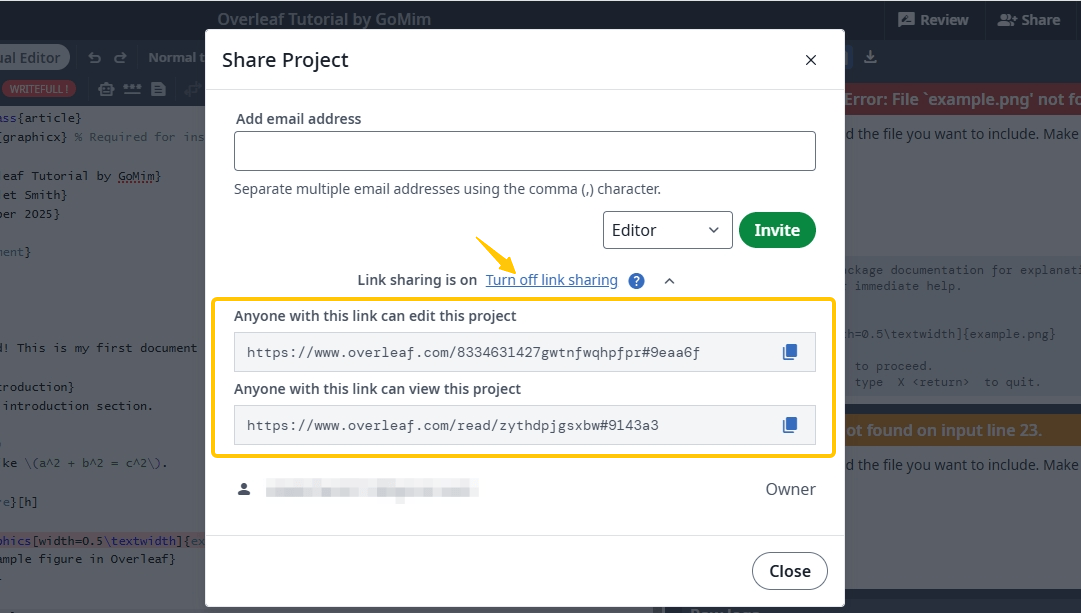Image resolution: width=1081 pixels, height=613 pixels.
Task: Open the Editor permission dropdown
Action: click(x=667, y=230)
